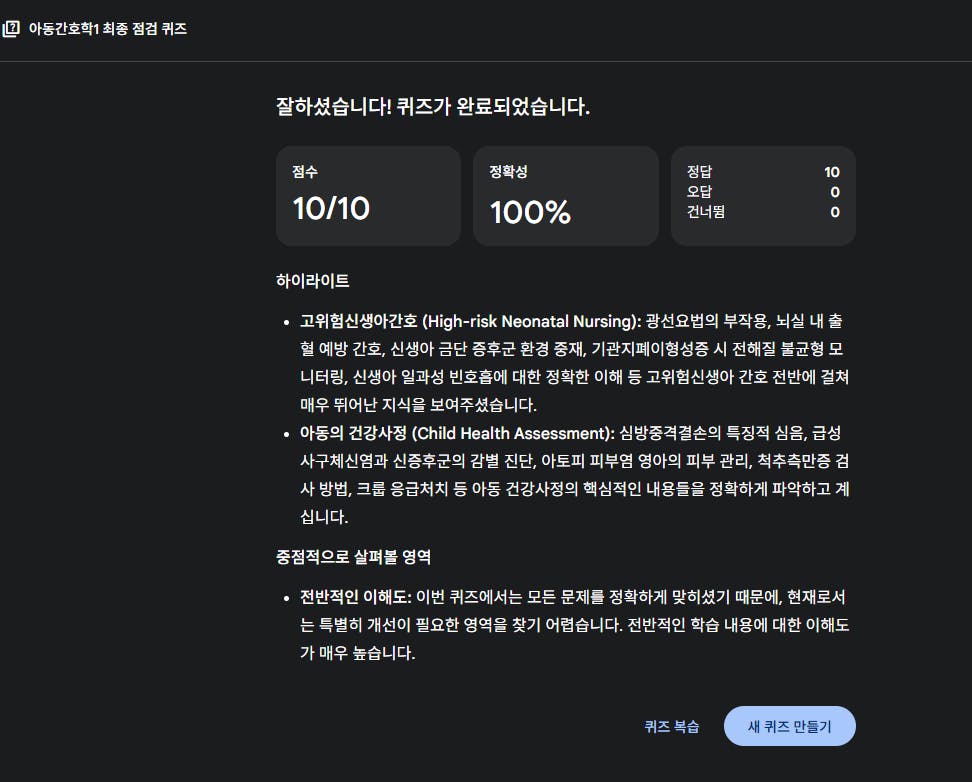
Task: Select the quiz title 아동간호학1 최종 점검 퀴즈
Action: click(x=108, y=29)
